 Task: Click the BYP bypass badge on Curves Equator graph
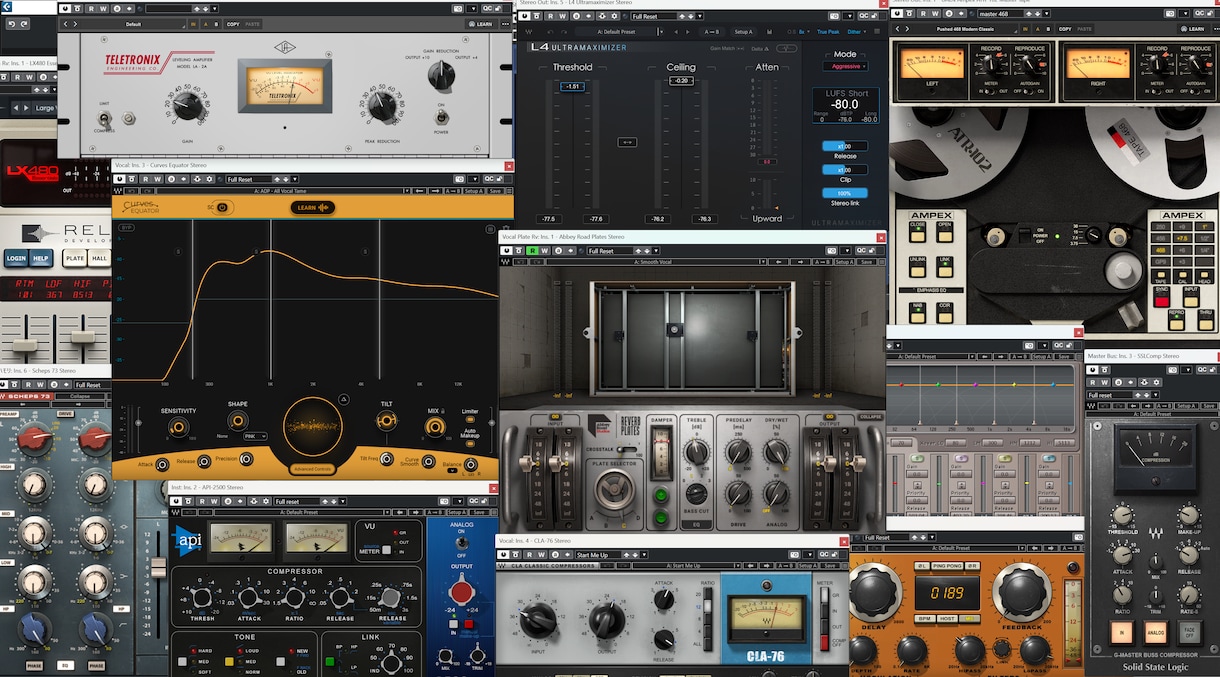126,228
